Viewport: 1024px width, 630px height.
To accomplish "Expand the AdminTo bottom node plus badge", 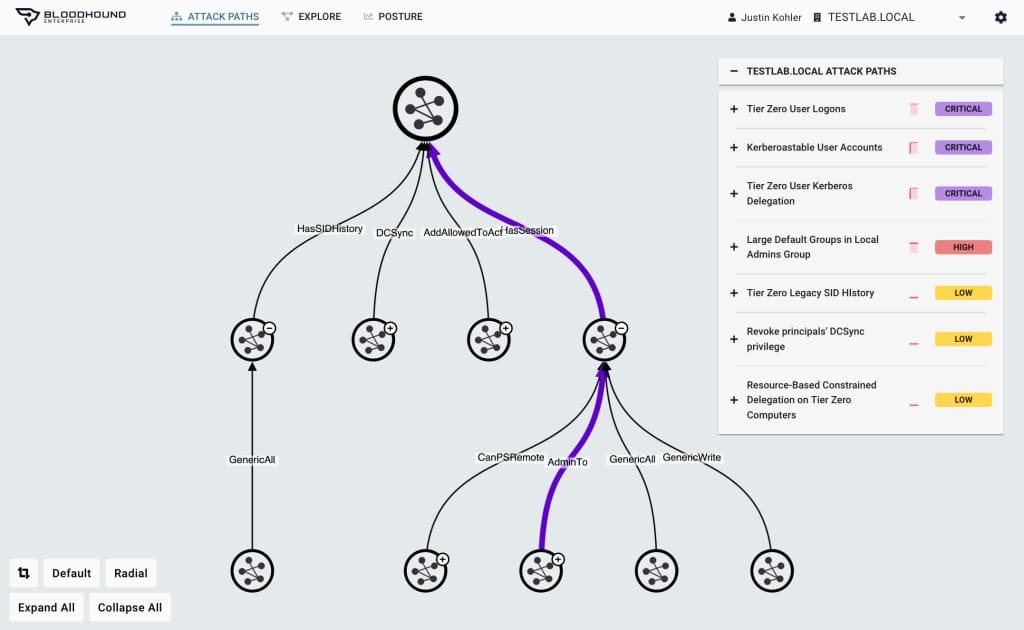I will coord(558,559).
